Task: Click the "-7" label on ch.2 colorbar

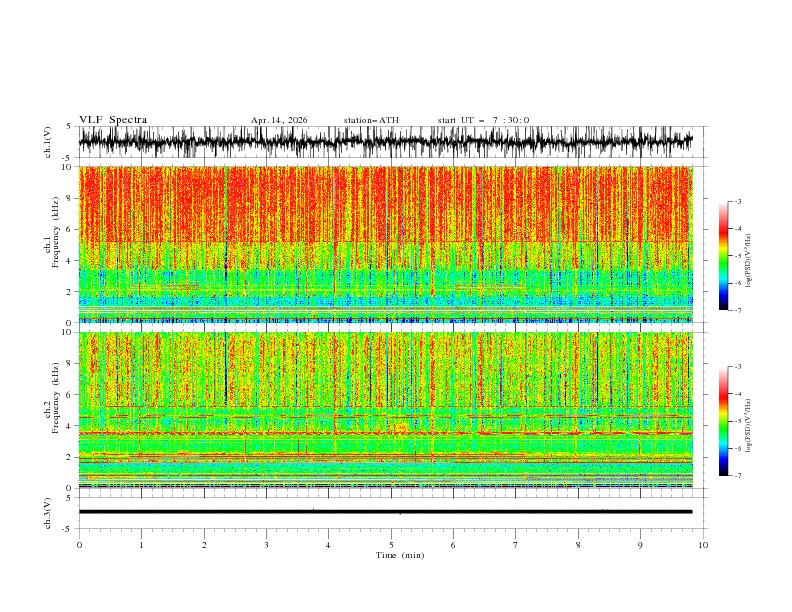Action: coord(737,476)
